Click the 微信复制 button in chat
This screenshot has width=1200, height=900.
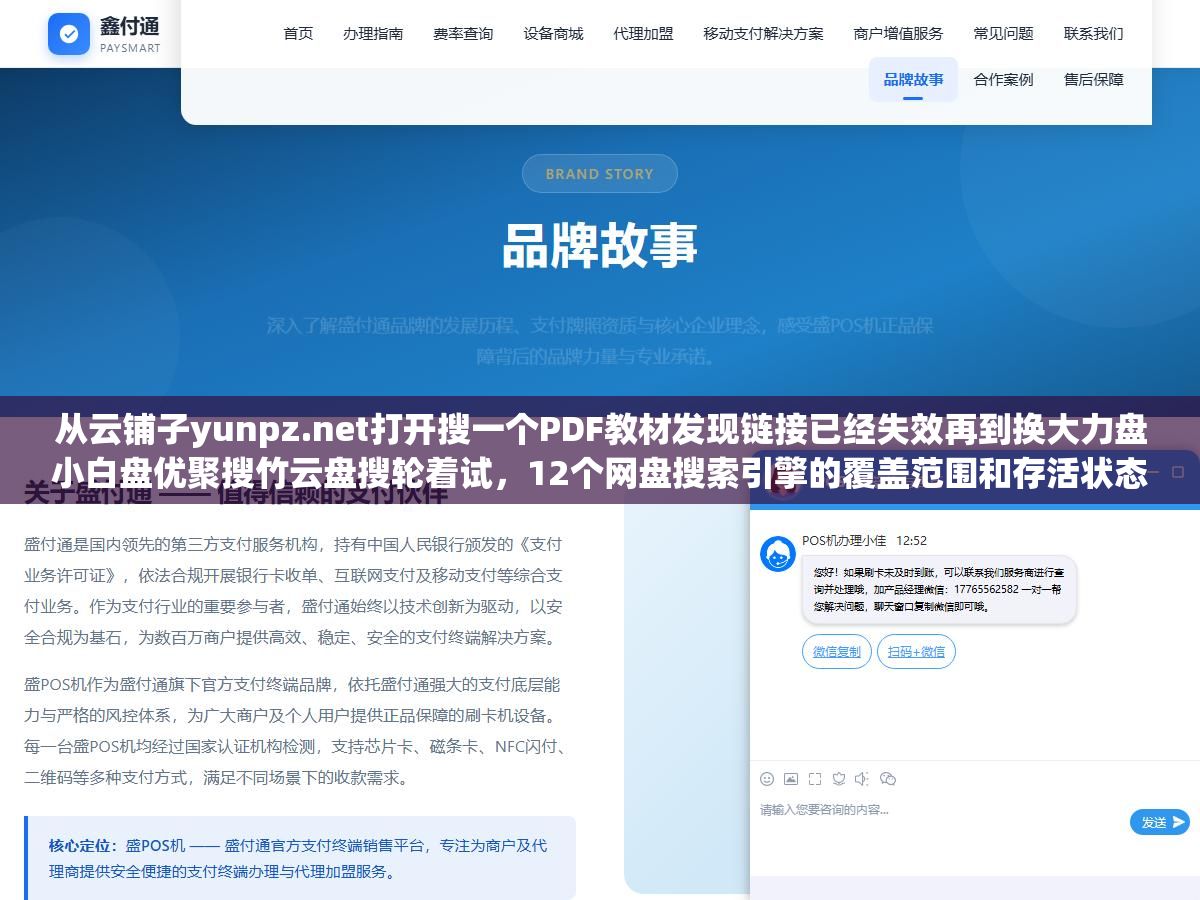(836, 651)
